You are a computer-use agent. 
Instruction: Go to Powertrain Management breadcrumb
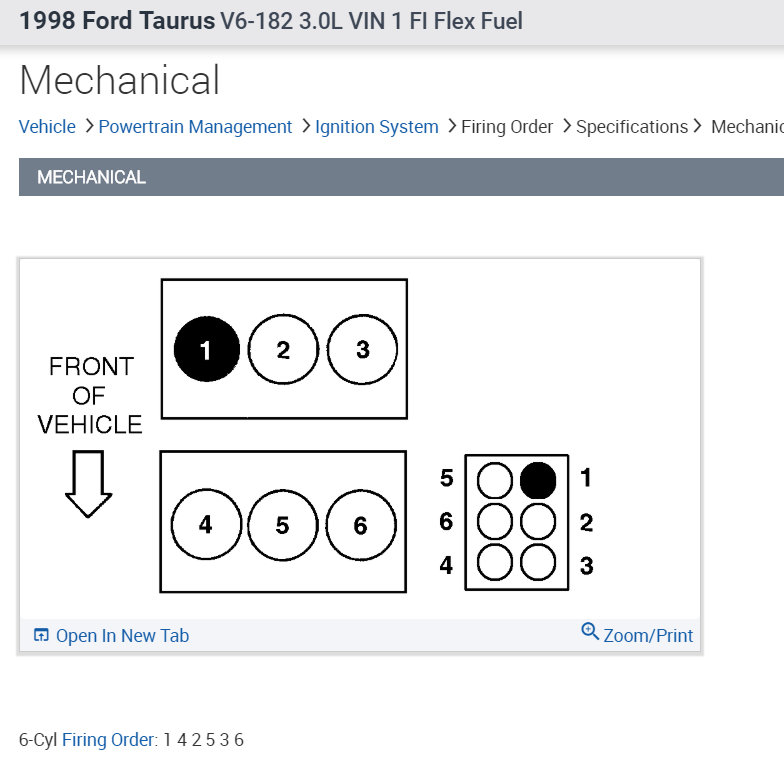point(195,126)
